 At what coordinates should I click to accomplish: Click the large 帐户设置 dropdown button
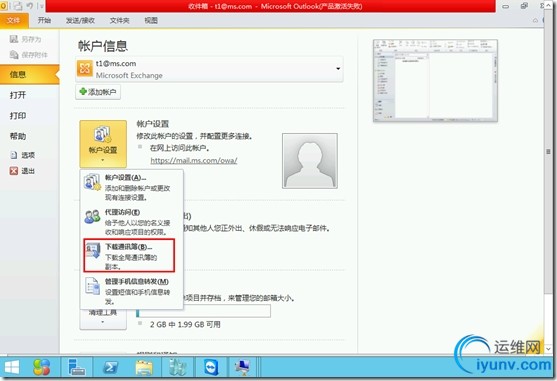tap(103, 143)
